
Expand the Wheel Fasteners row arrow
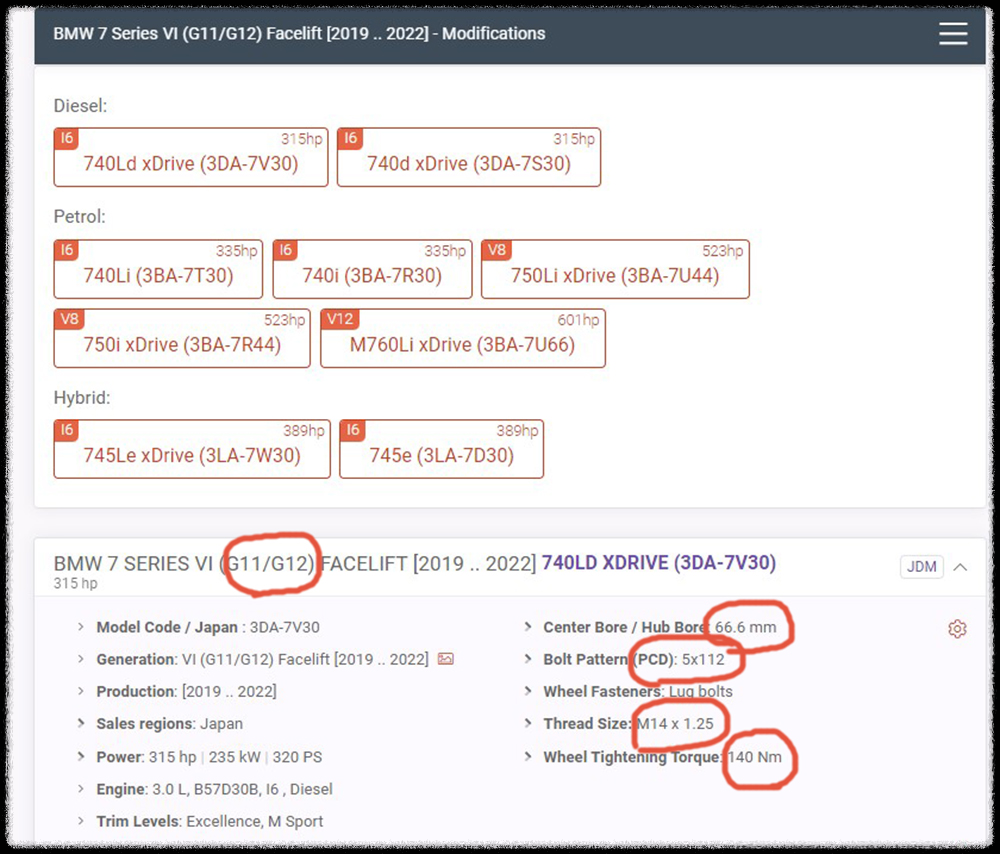[527, 691]
